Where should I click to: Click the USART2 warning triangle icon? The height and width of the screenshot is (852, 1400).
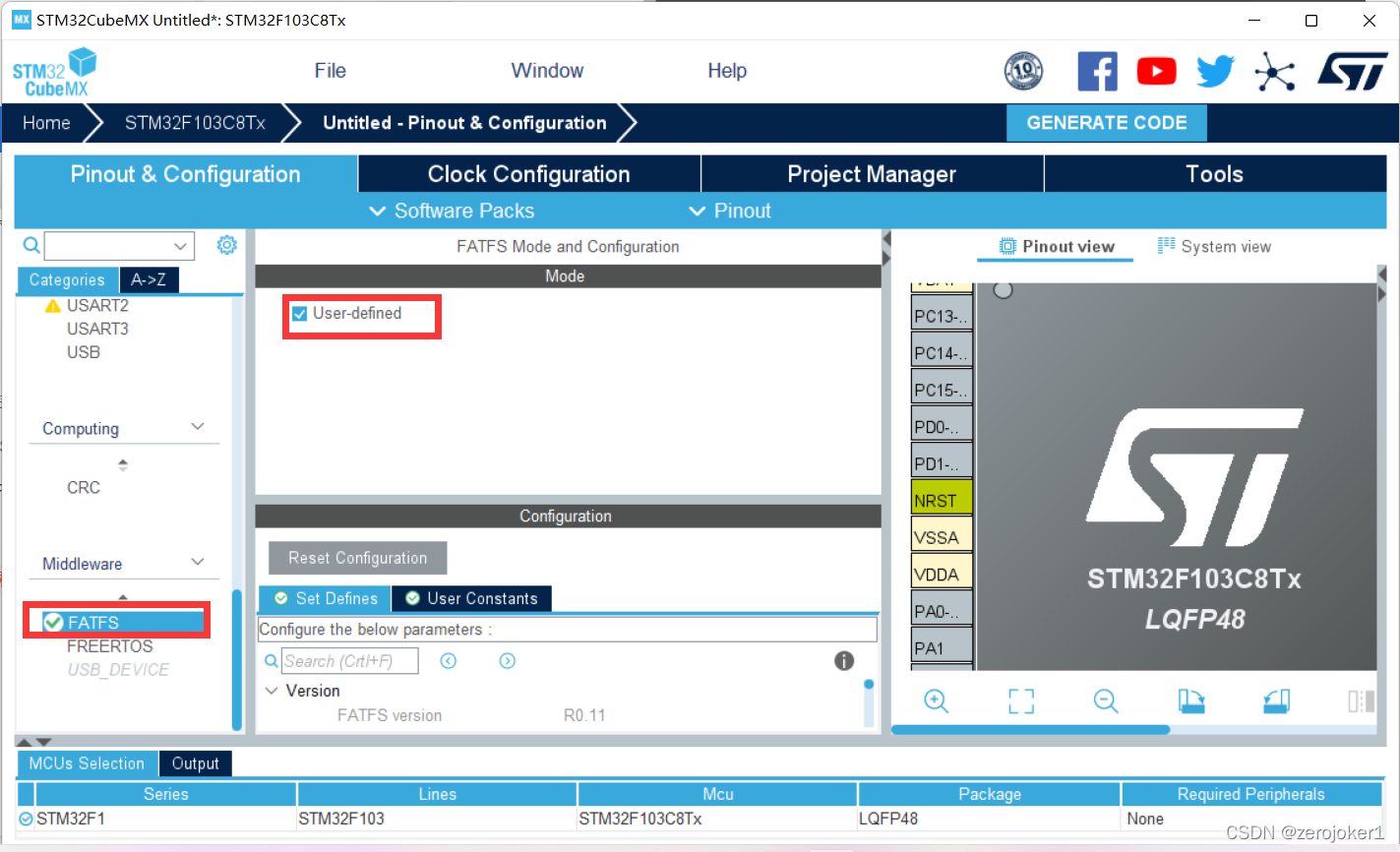click(x=53, y=306)
